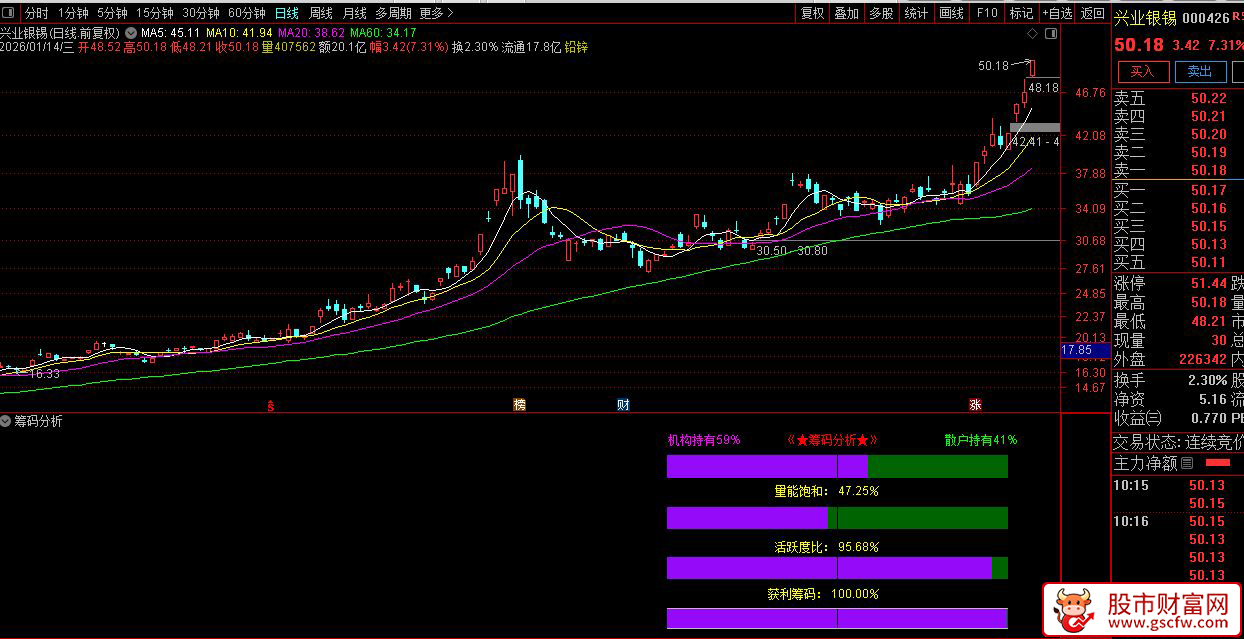The height and width of the screenshot is (639, 1244).
Task: Collapse the 筹码分析 indicator panel
Action: click(7, 421)
